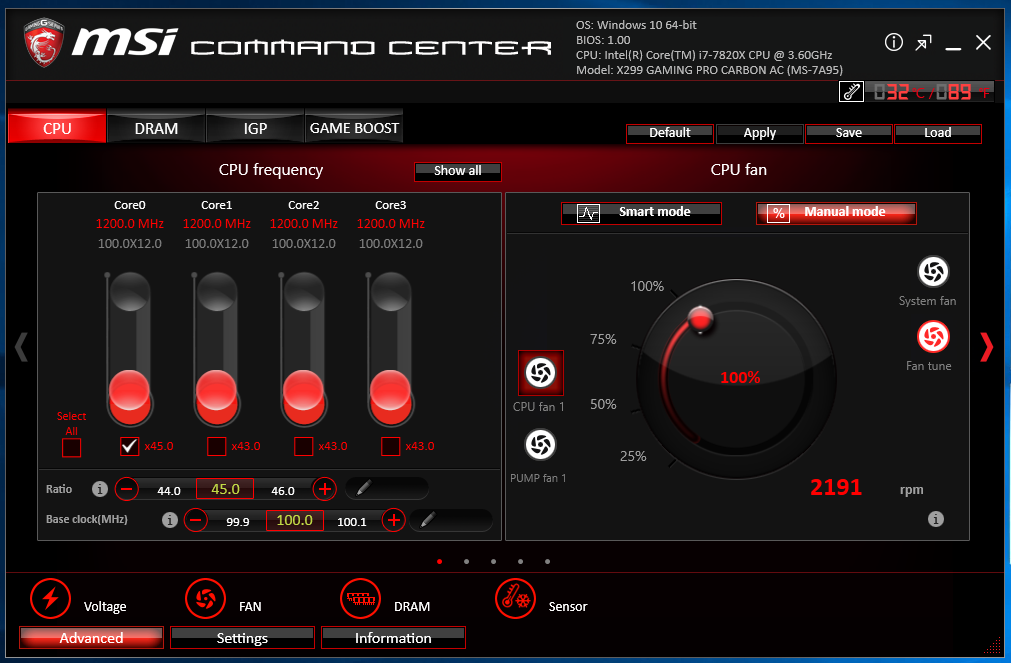The height and width of the screenshot is (663, 1011).
Task: Open the info icon in title bar
Action: [x=894, y=43]
